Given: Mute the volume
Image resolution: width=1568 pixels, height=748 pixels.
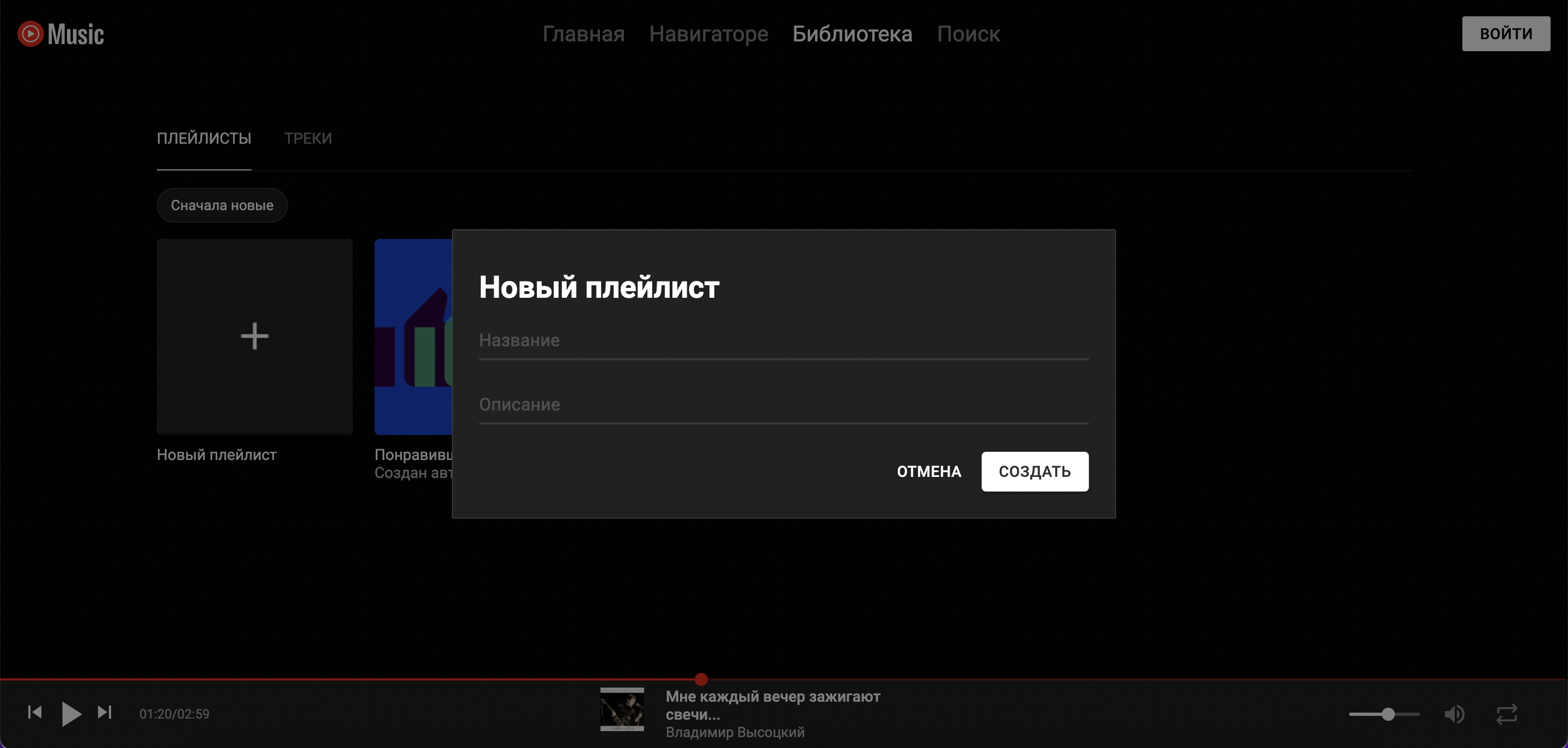Looking at the screenshot, I should [1456, 714].
